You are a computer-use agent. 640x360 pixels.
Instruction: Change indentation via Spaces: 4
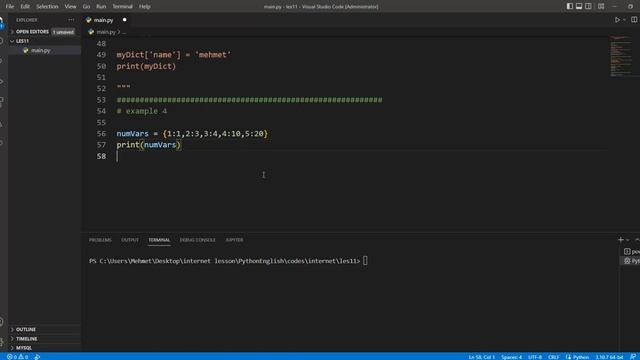[511, 357]
